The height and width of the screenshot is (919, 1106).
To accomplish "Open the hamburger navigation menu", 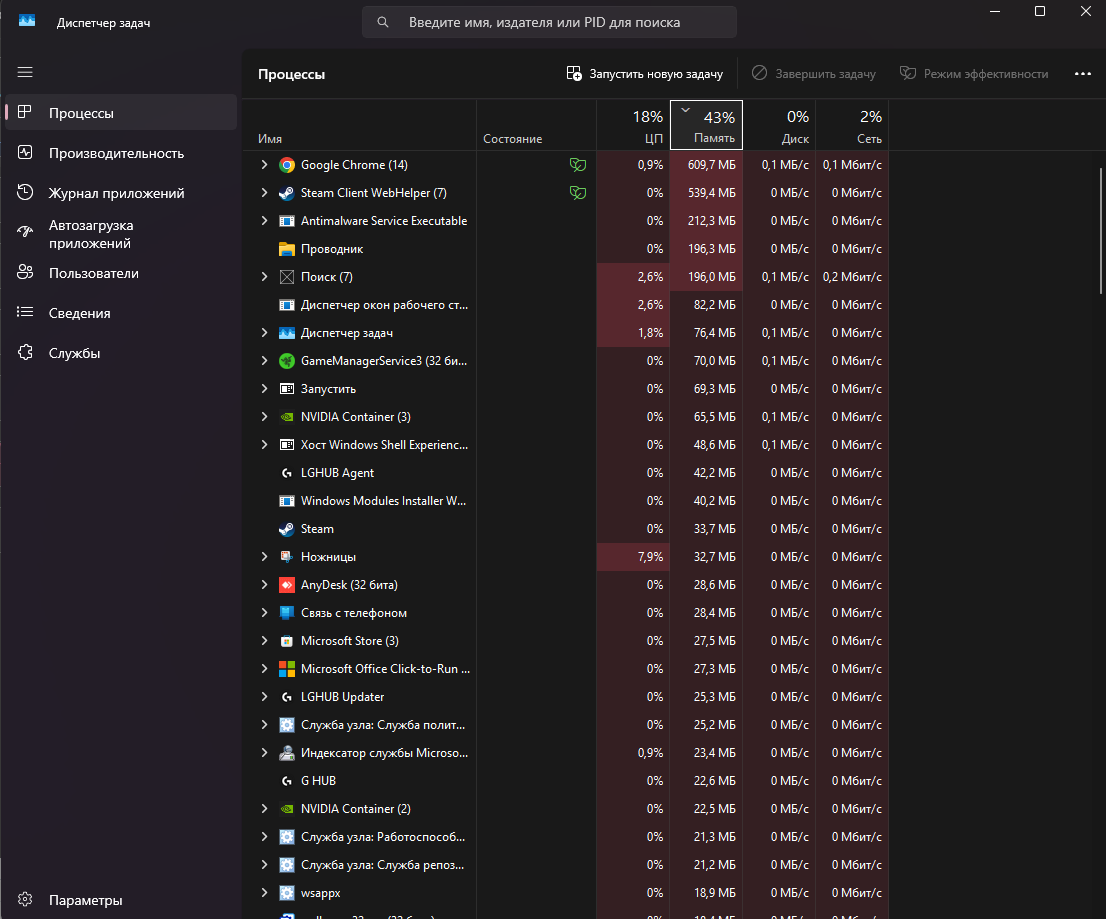I will tap(25, 72).
